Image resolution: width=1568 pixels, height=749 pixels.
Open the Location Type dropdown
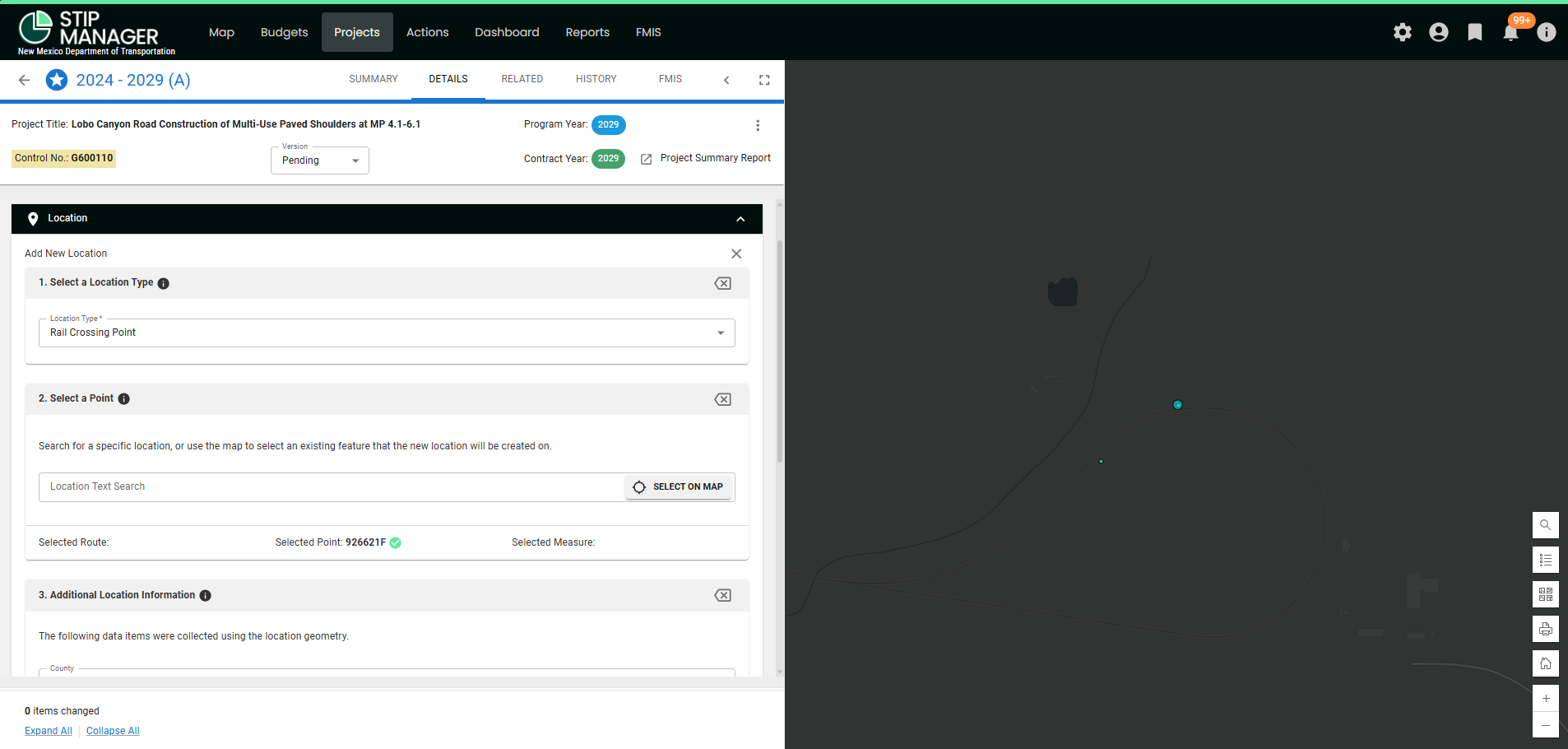pyautogui.click(x=387, y=333)
